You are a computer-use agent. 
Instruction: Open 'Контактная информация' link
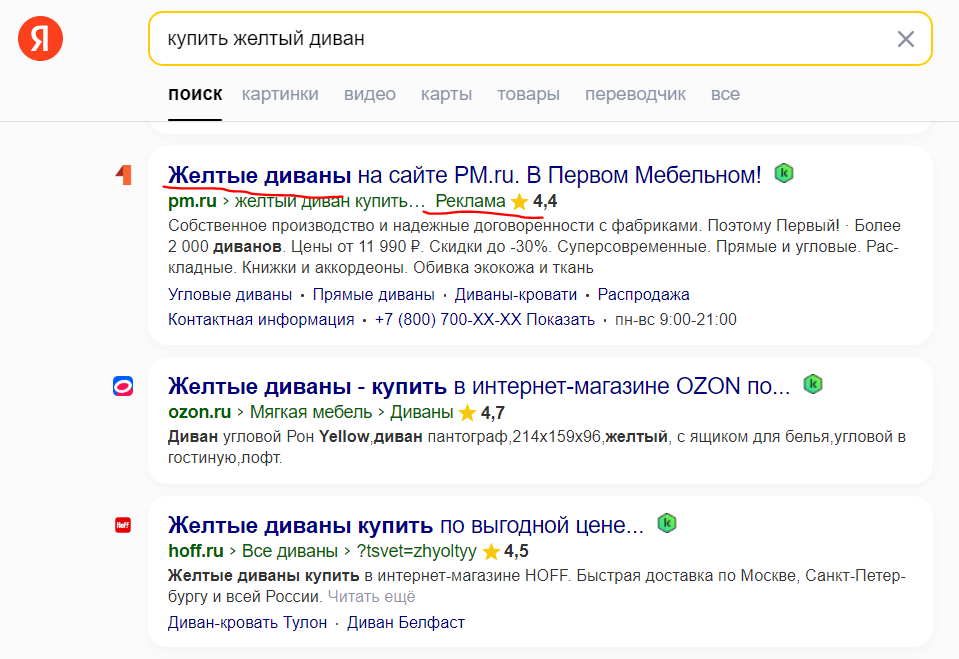(x=261, y=319)
